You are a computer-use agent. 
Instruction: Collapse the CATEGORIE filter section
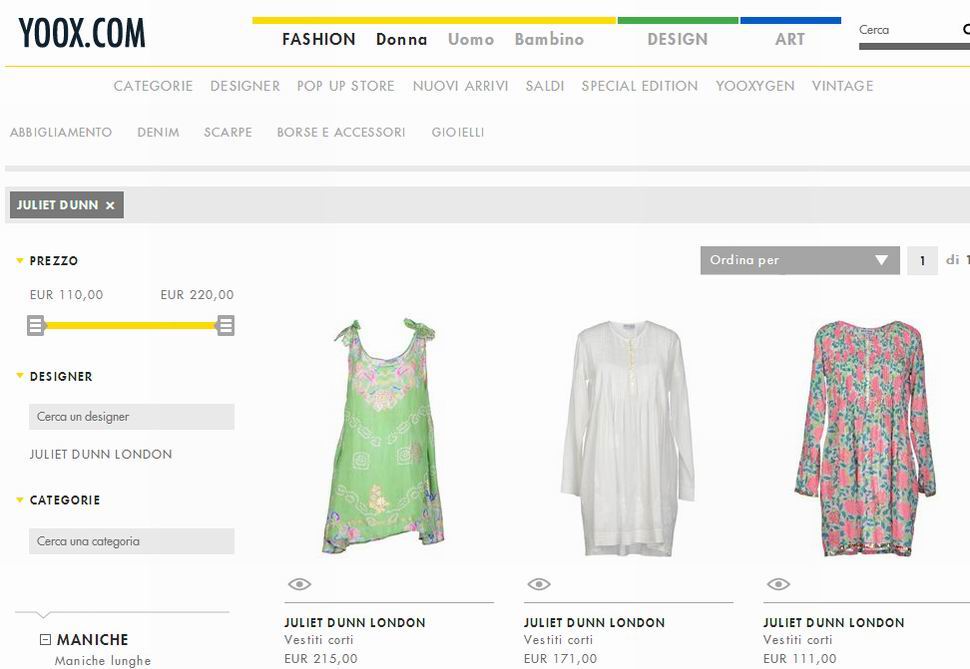tap(20, 499)
